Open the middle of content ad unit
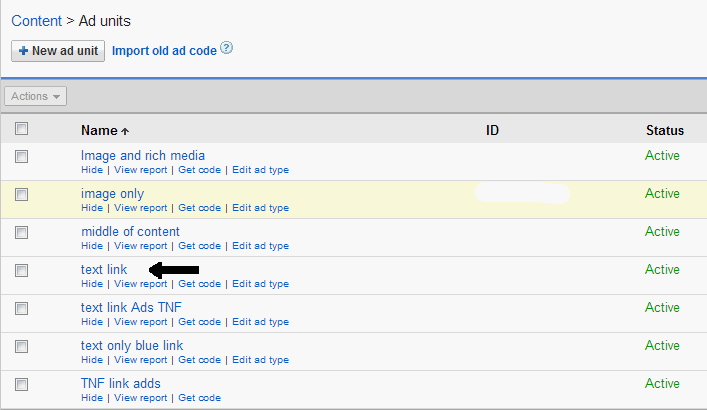Image resolution: width=707 pixels, height=410 pixels. coord(130,231)
